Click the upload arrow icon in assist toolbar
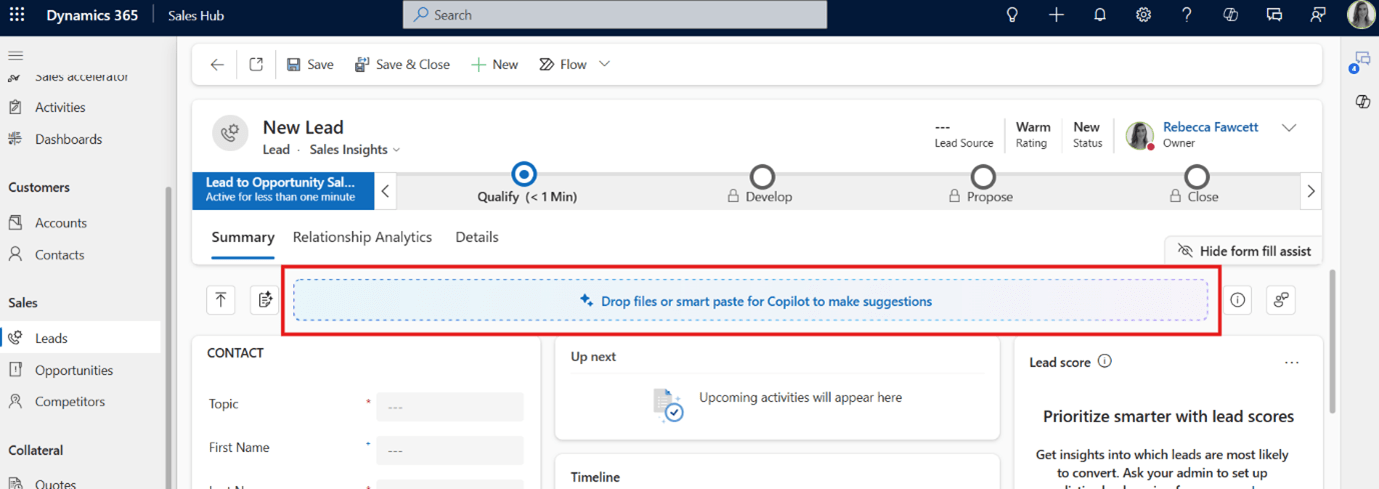The width and height of the screenshot is (1379, 489). (221, 300)
